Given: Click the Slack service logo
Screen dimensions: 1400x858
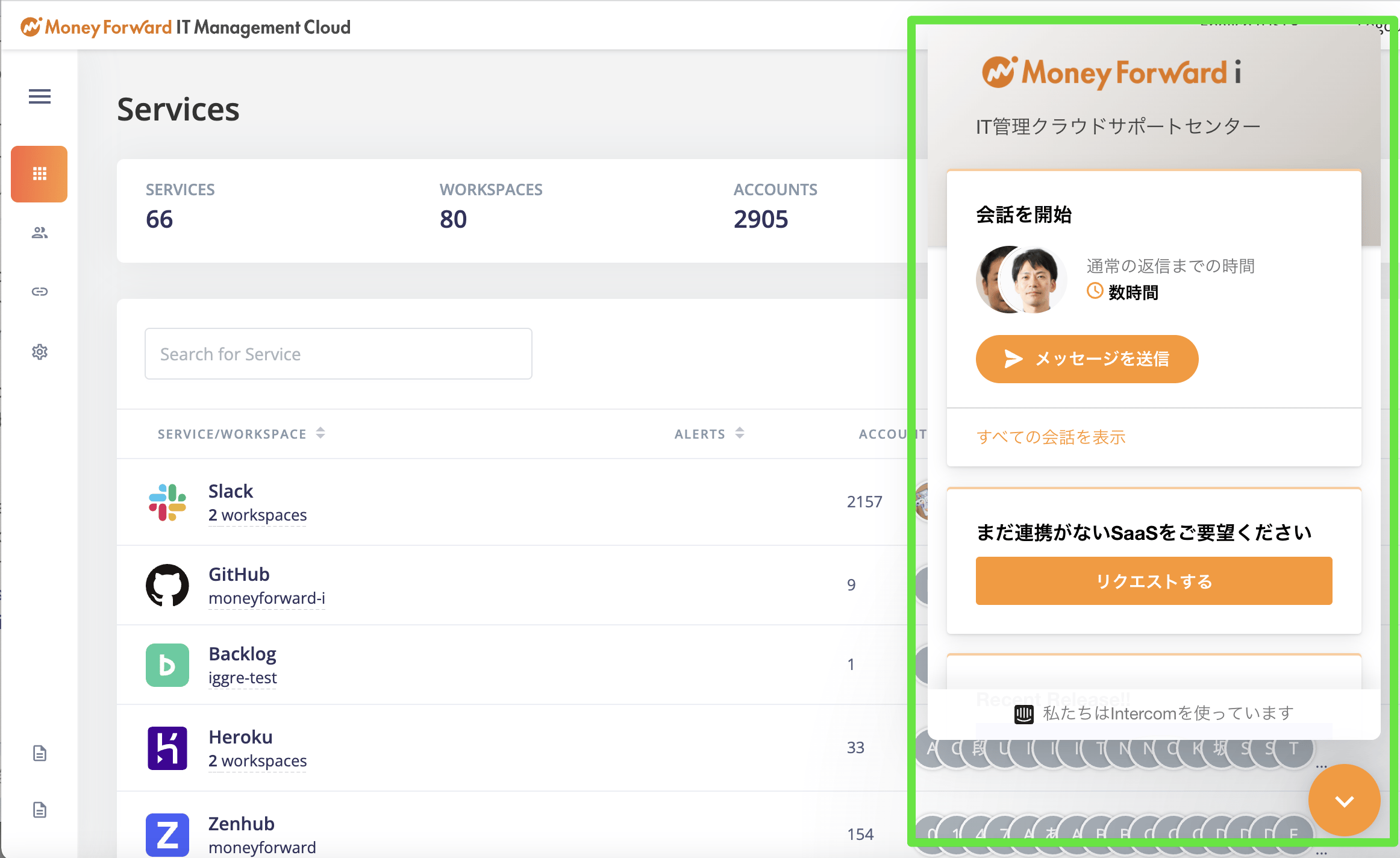Looking at the screenshot, I should tap(167, 503).
